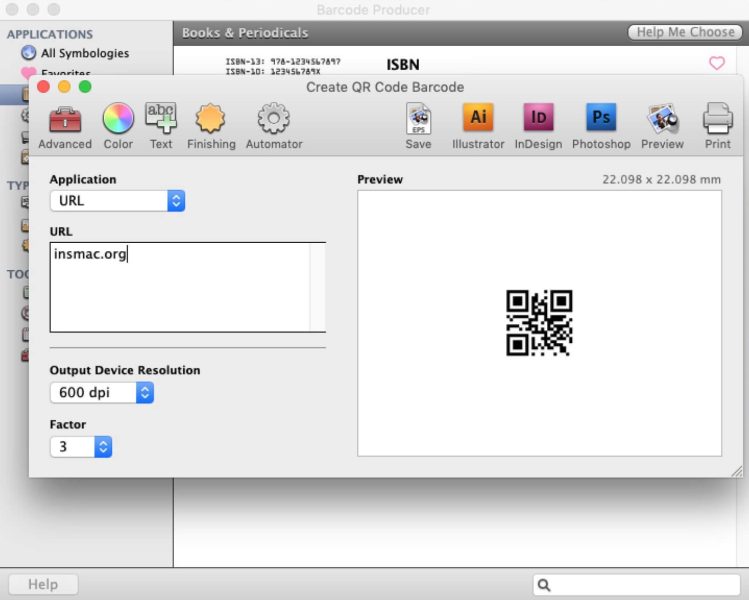Open the Advanced toolbox settings
This screenshot has height=600, width=749.
(65, 127)
